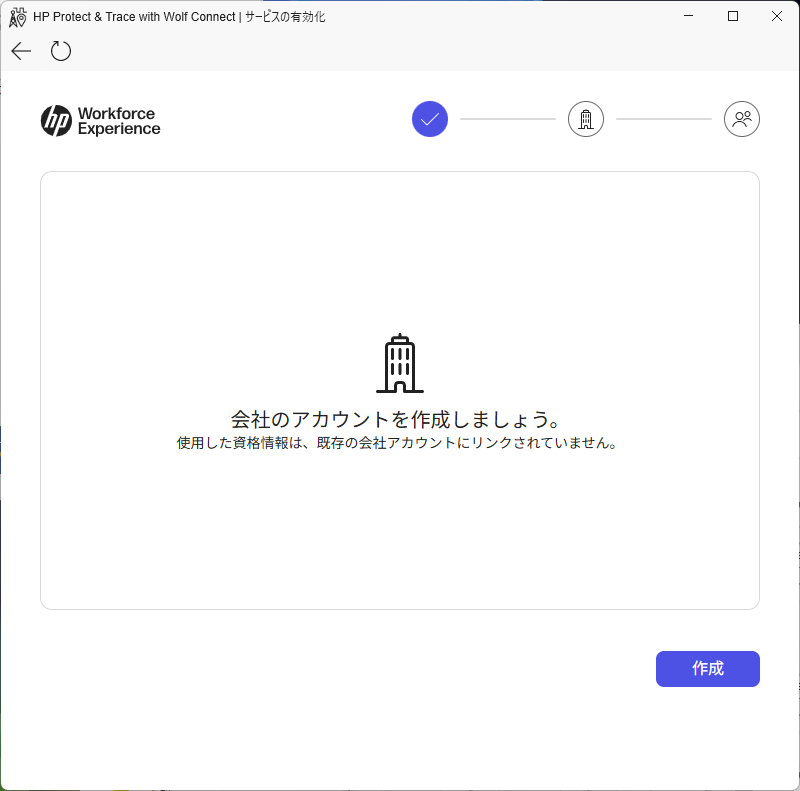This screenshot has width=800, height=791.
Task: Click the HP Protect & Trace app icon in the title bar
Action: pyautogui.click(x=17, y=17)
